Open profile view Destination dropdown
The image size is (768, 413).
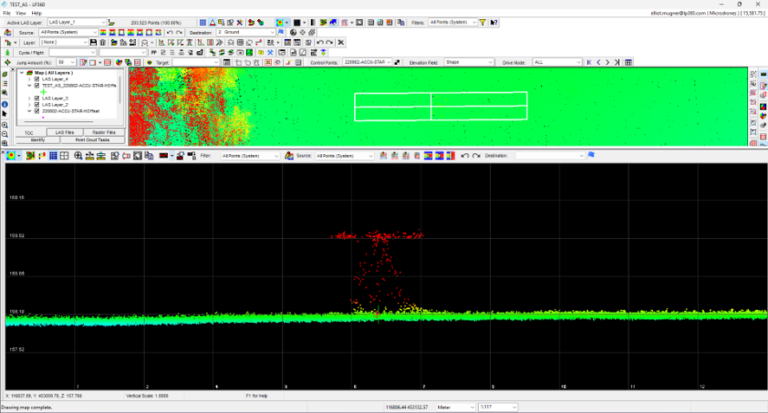550,156
